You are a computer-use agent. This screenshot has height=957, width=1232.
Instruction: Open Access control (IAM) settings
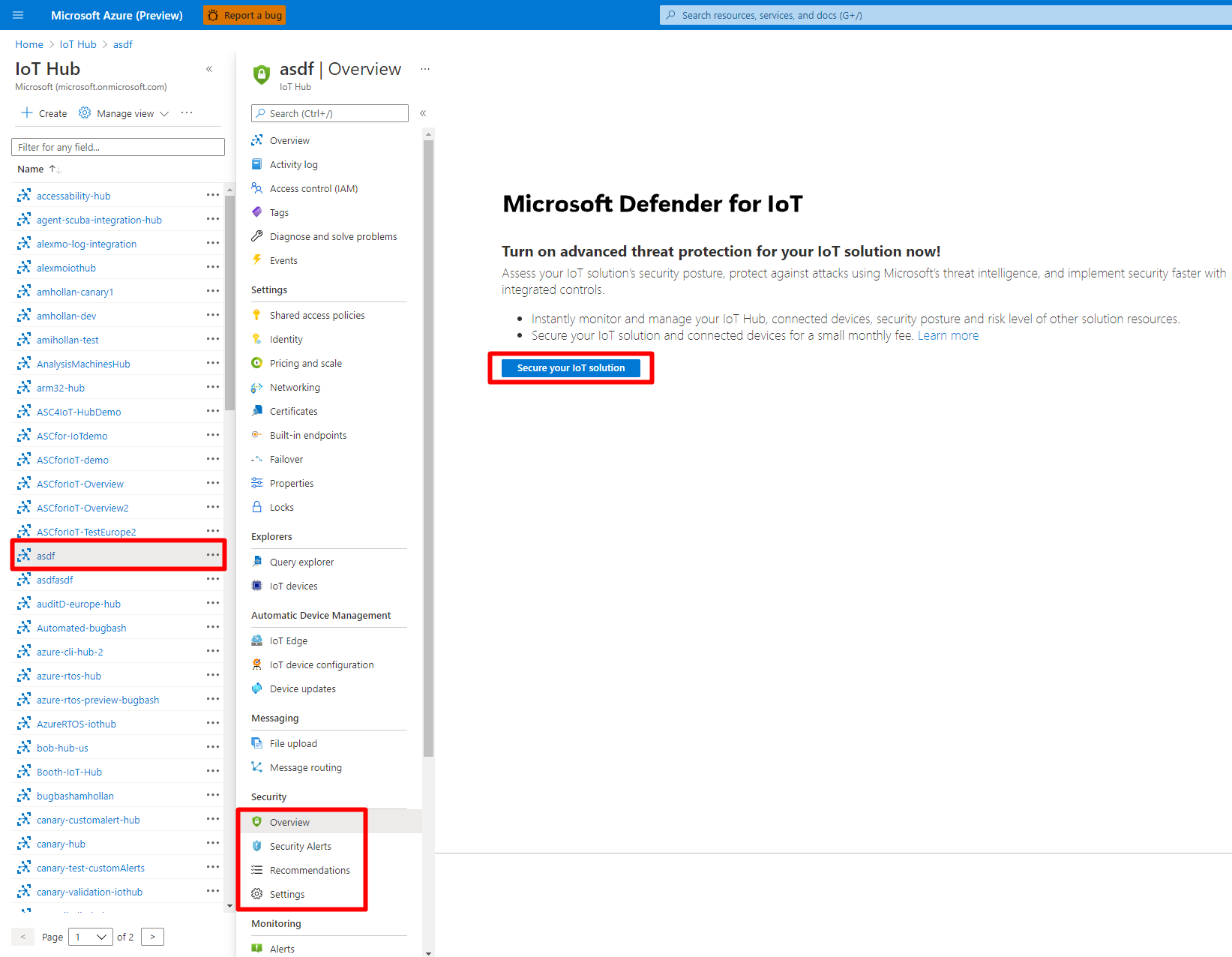pos(313,188)
